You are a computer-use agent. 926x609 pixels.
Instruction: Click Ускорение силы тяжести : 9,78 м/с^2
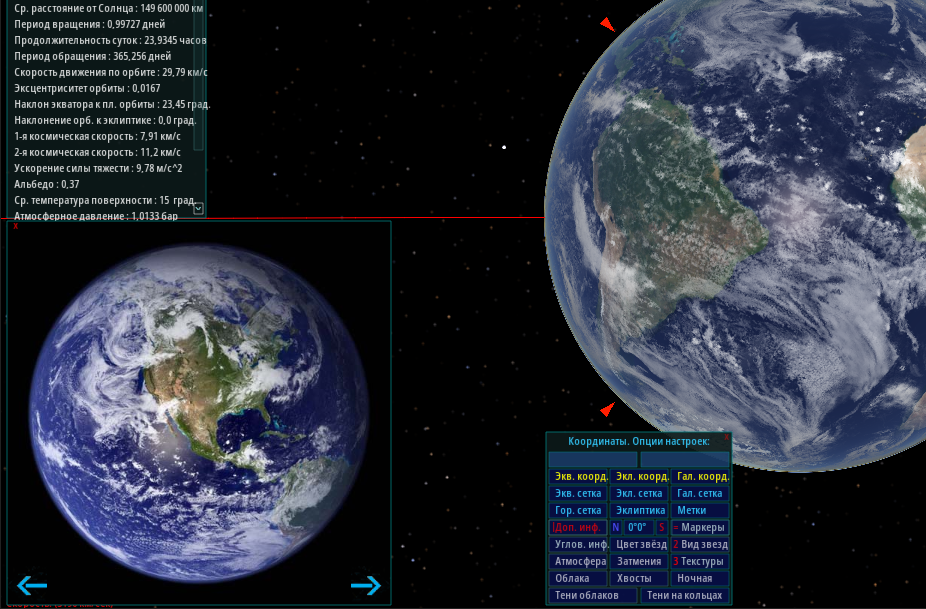coord(98,168)
